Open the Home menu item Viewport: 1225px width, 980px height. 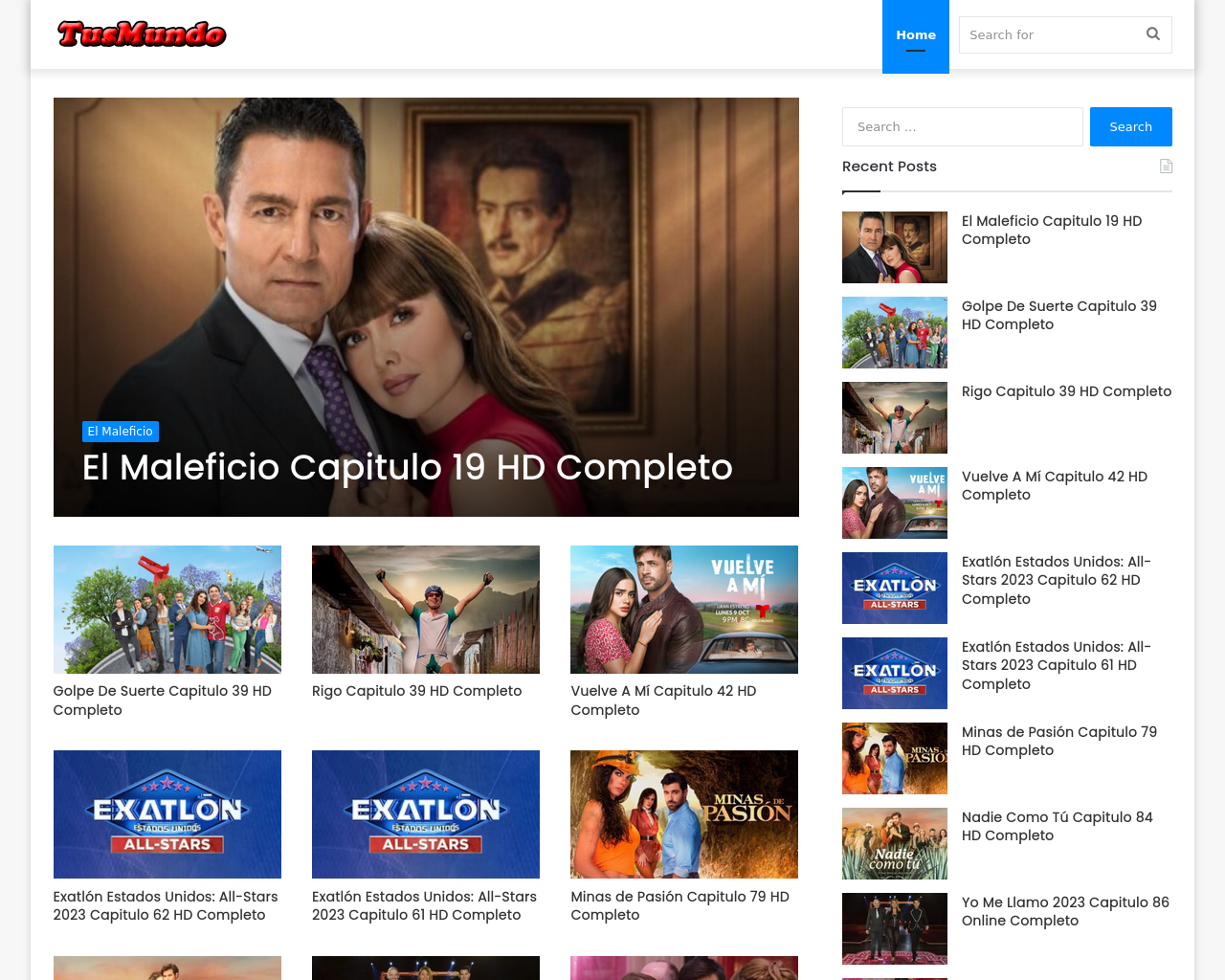(916, 35)
